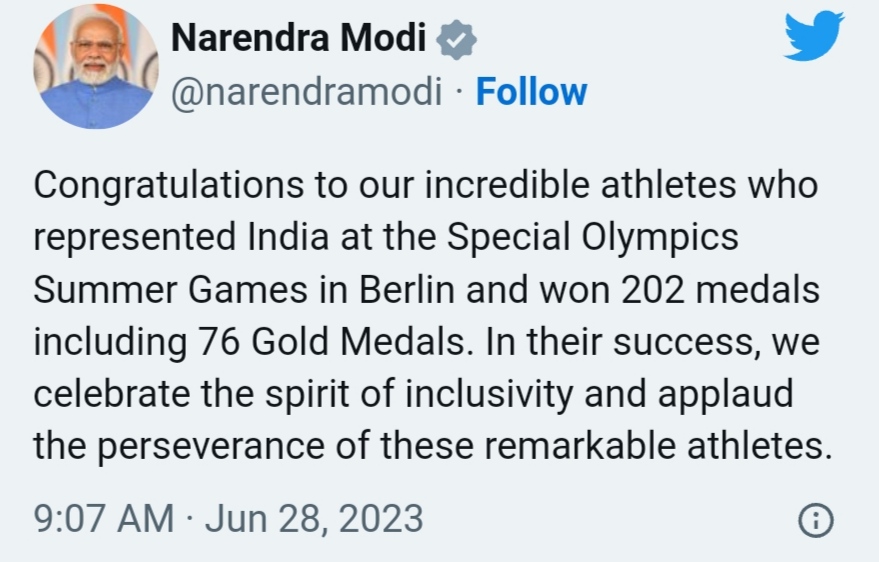The image size is (879, 562).
Task: Open the Twitter info circle icon
Action: 816,521
